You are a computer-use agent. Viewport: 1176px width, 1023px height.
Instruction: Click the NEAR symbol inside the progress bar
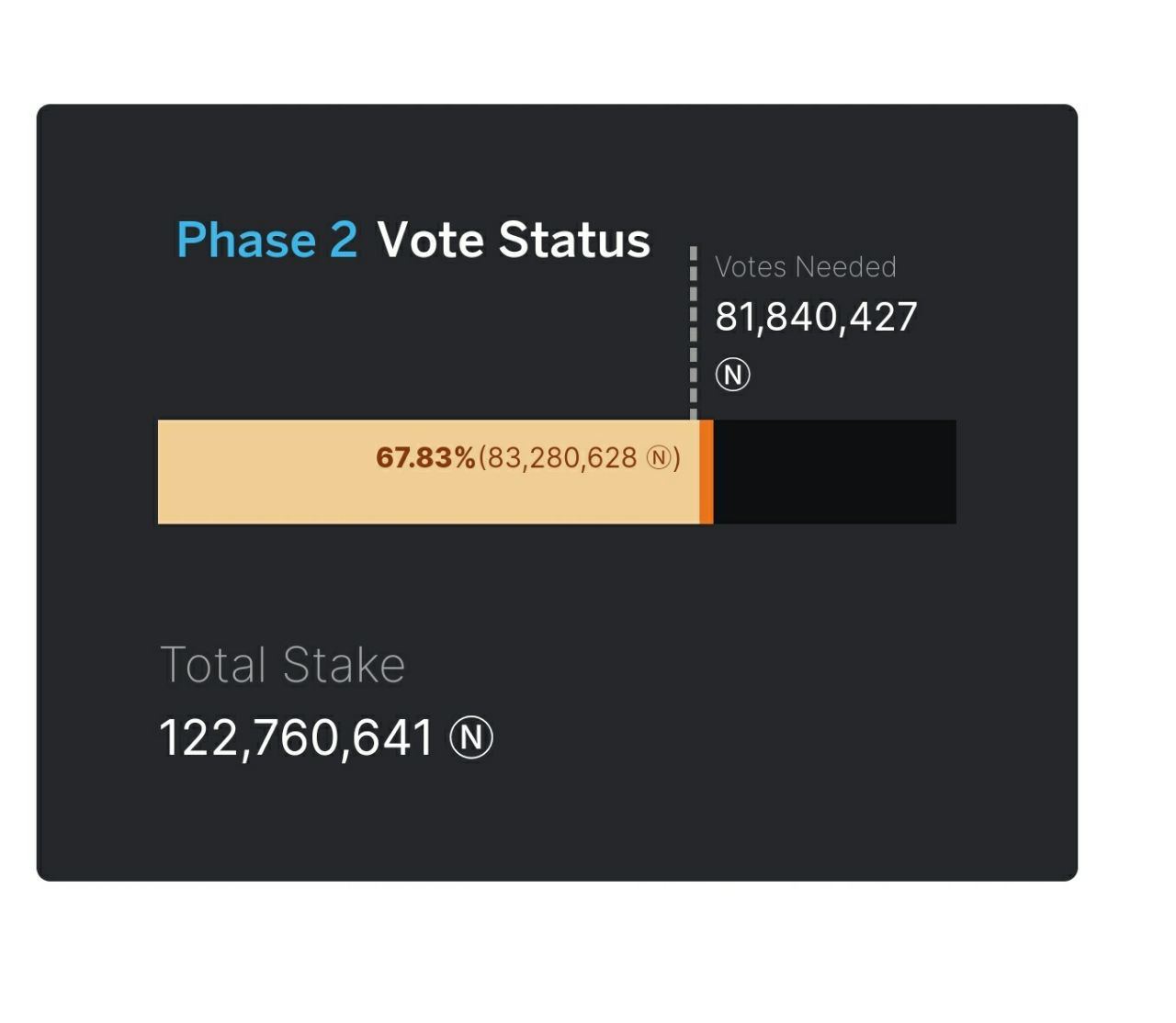(659, 457)
